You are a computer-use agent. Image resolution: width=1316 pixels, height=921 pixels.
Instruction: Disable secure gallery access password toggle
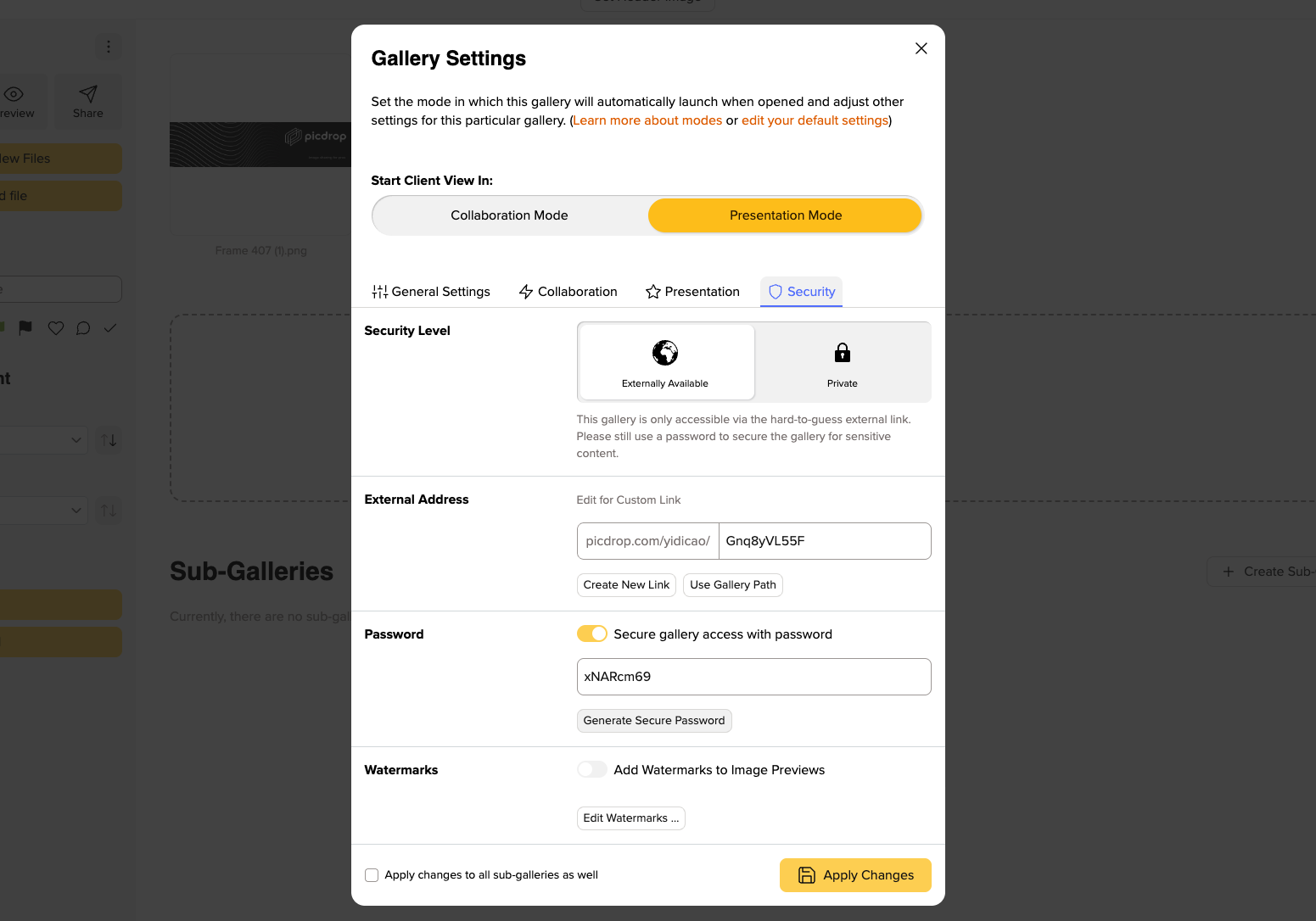click(592, 634)
